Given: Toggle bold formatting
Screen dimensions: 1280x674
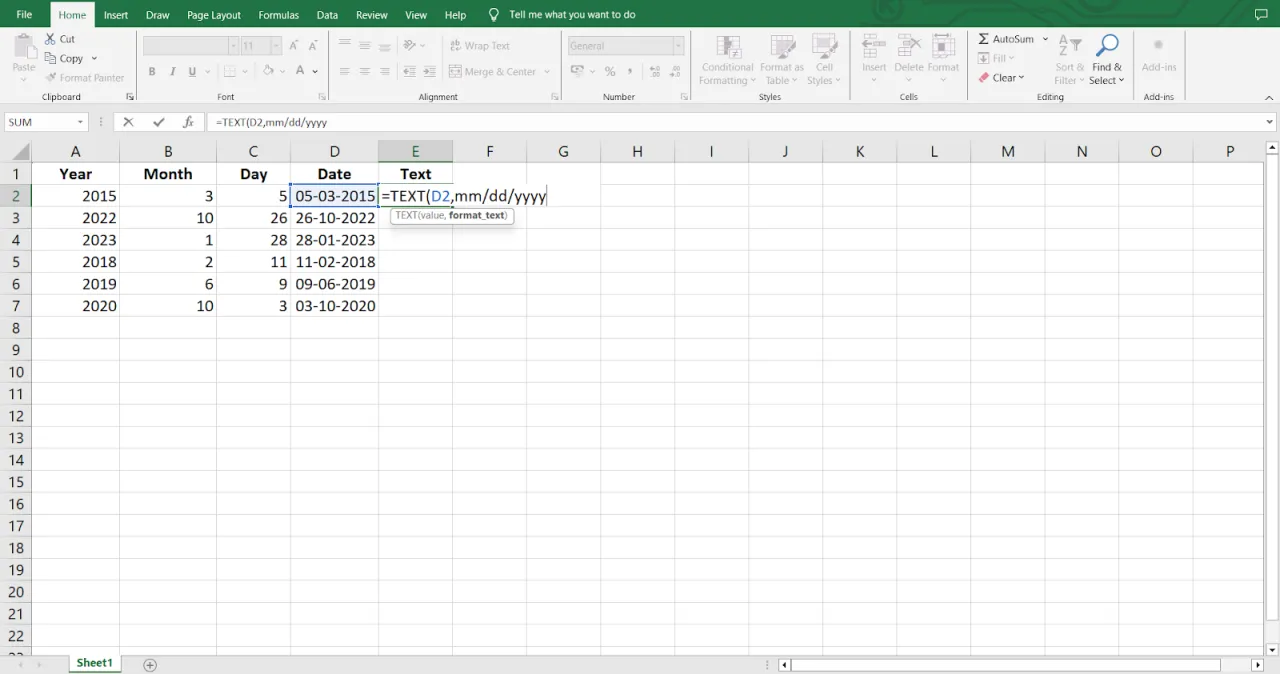Looking at the screenshot, I should coord(152,71).
